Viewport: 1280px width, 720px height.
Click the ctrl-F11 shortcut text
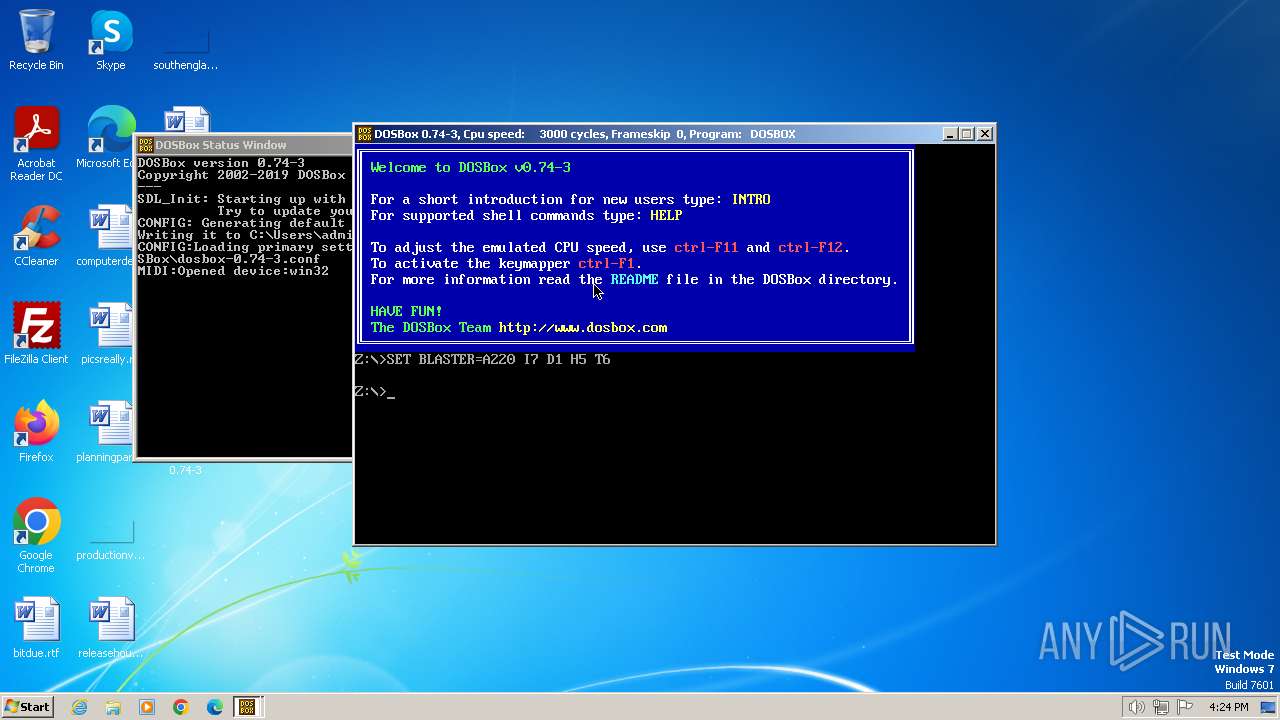pos(706,247)
